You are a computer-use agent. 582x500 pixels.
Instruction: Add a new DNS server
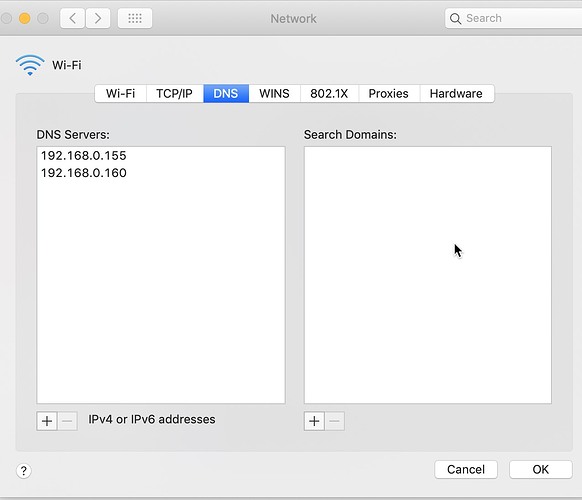point(47,421)
